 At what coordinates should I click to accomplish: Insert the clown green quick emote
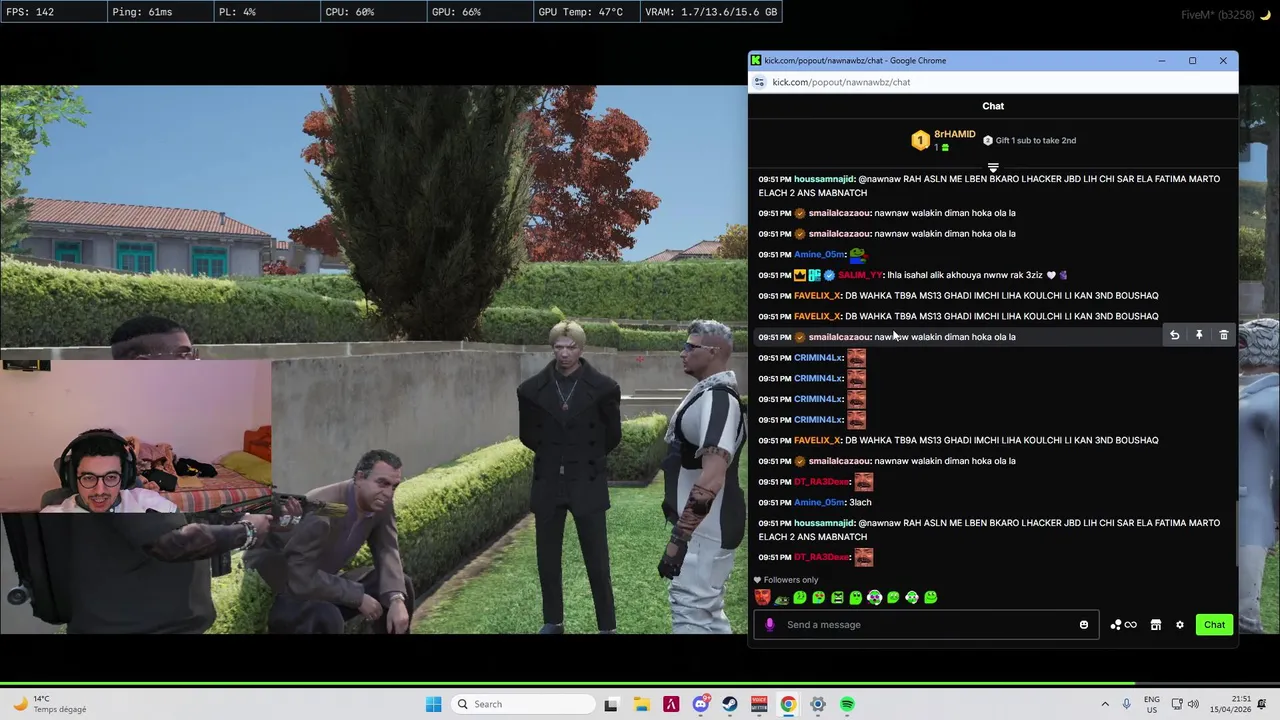click(875, 598)
